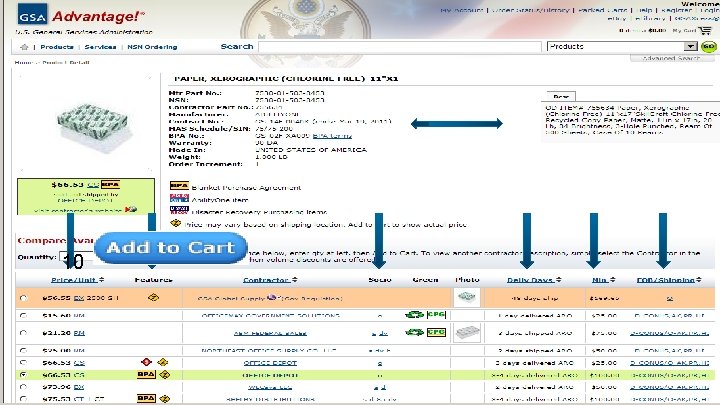Select the radio button for the $75.53 row
Viewport: 720px width, 405px height.
click(x=23, y=399)
